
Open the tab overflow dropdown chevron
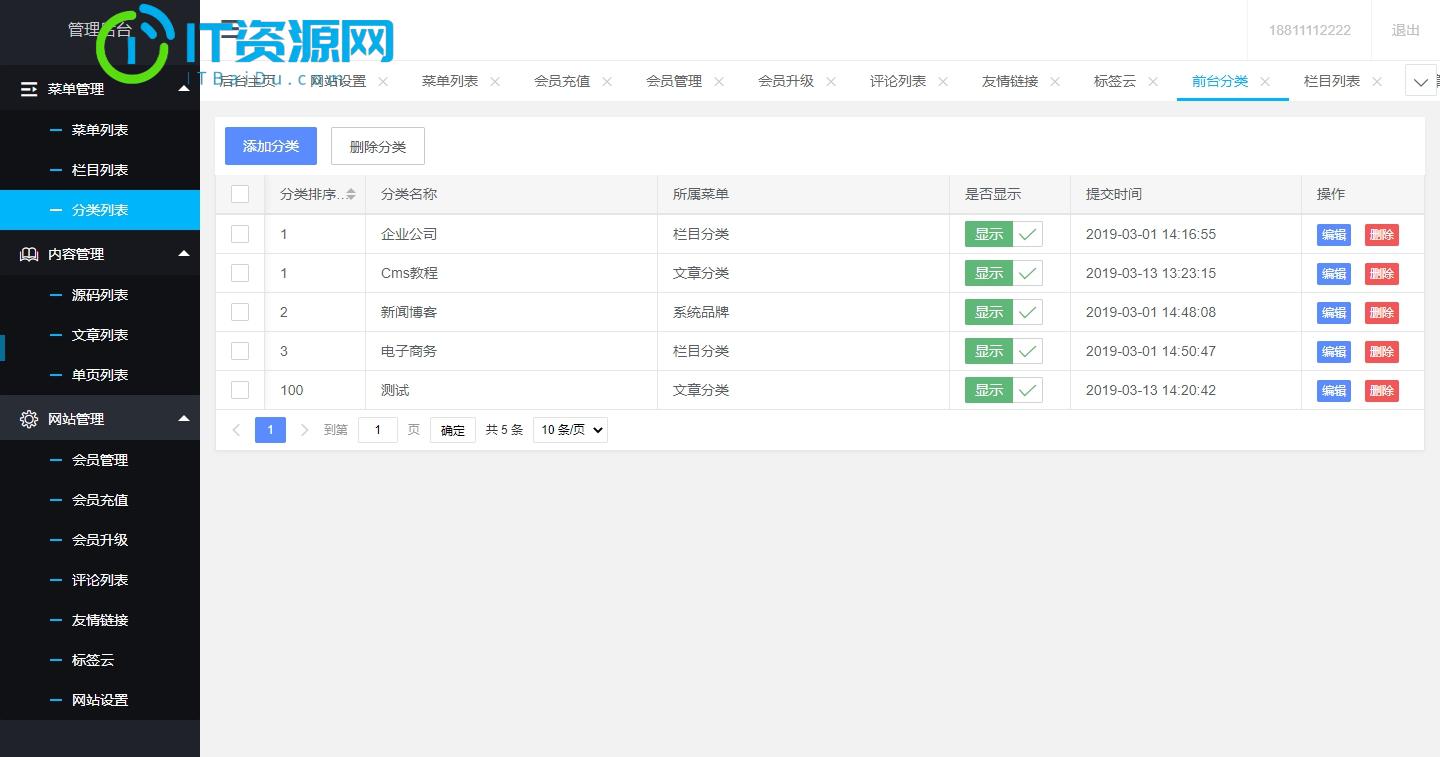click(x=1421, y=81)
